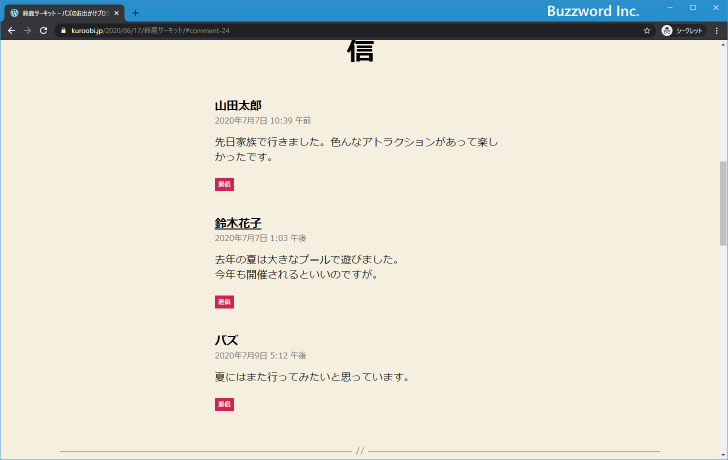Reply to 山田太郎's comment with 返信 button
728x460 pixels.
click(x=224, y=184)
